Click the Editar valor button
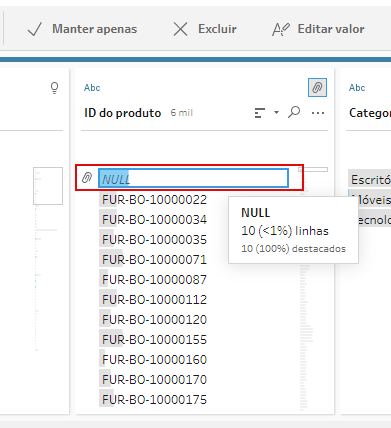Image resolution: width=391 pixels, height=428 pixels. coord(318,29)
